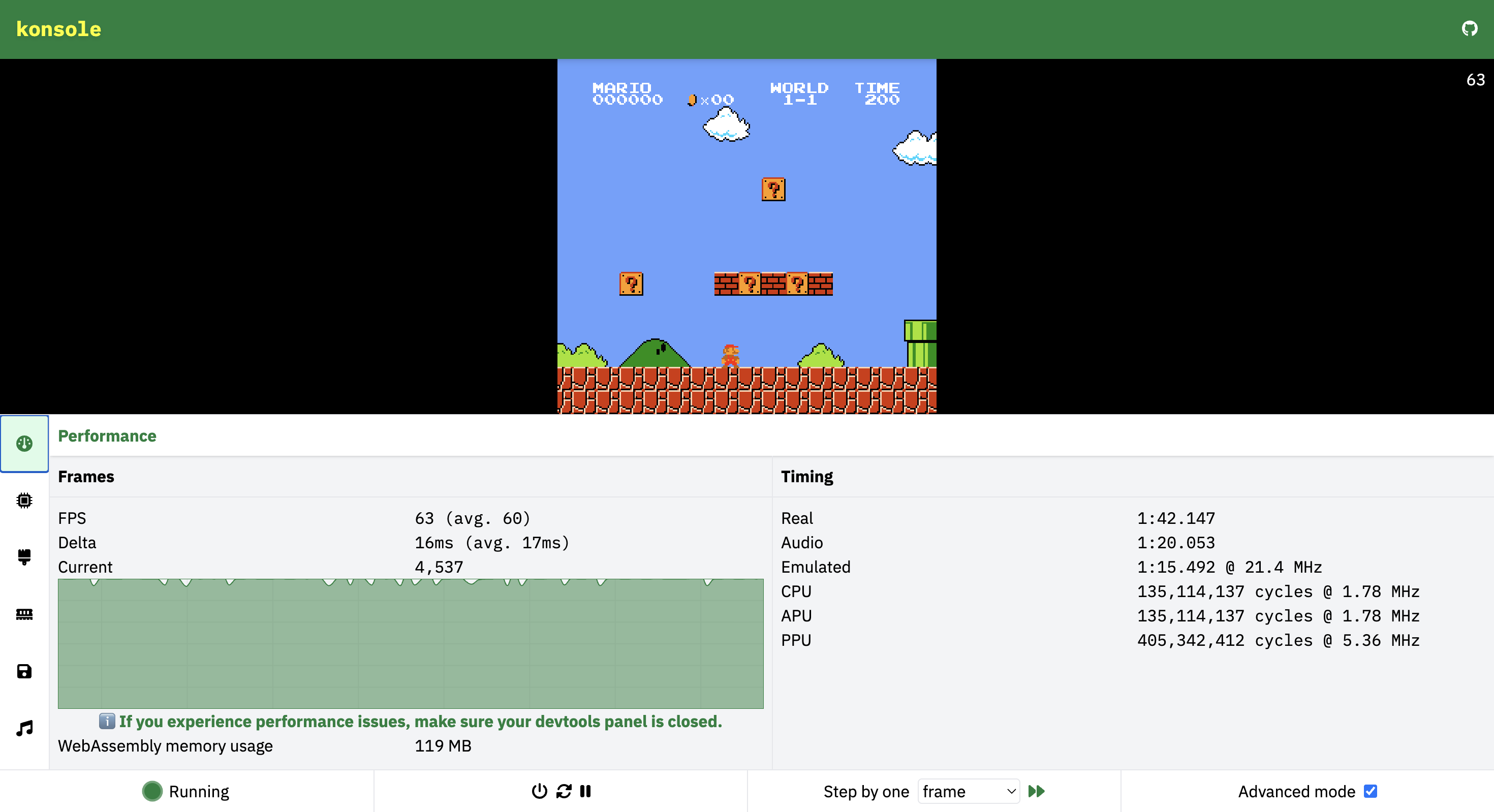The width and height of the screenshot is (1494, 812).
Task: Click the 'WebAssembly memory usage' label
Action: coord(165,746)
